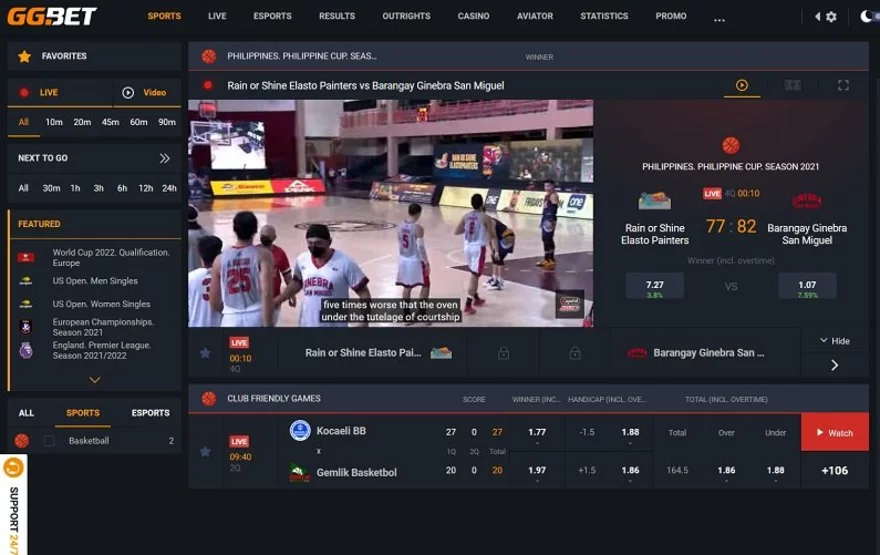Bet on Barangay Ginebra at odds 1.07
This screenshot has height=555, width=880.
pyautogui.click(x=807, y=287)
